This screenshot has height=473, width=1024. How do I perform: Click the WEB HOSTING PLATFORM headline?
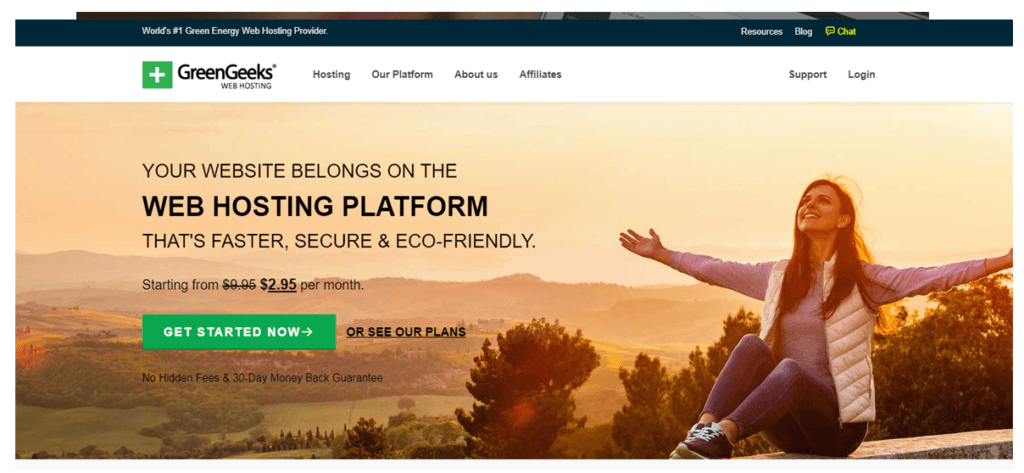click(315, 206)
